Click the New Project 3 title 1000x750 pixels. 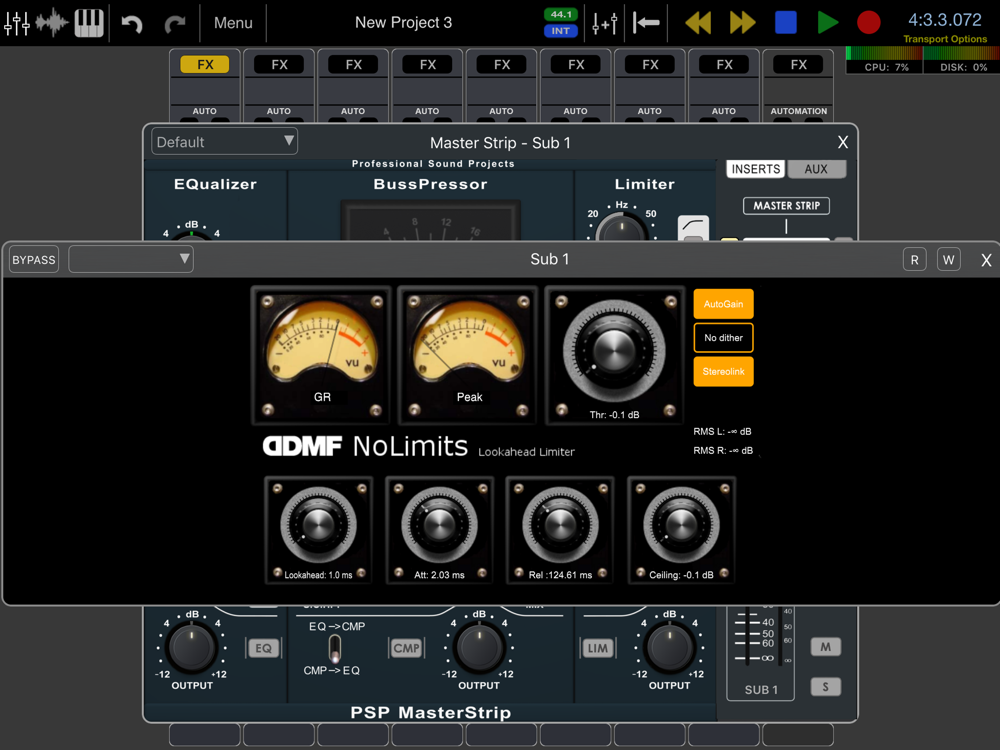[x=403, y=23]
